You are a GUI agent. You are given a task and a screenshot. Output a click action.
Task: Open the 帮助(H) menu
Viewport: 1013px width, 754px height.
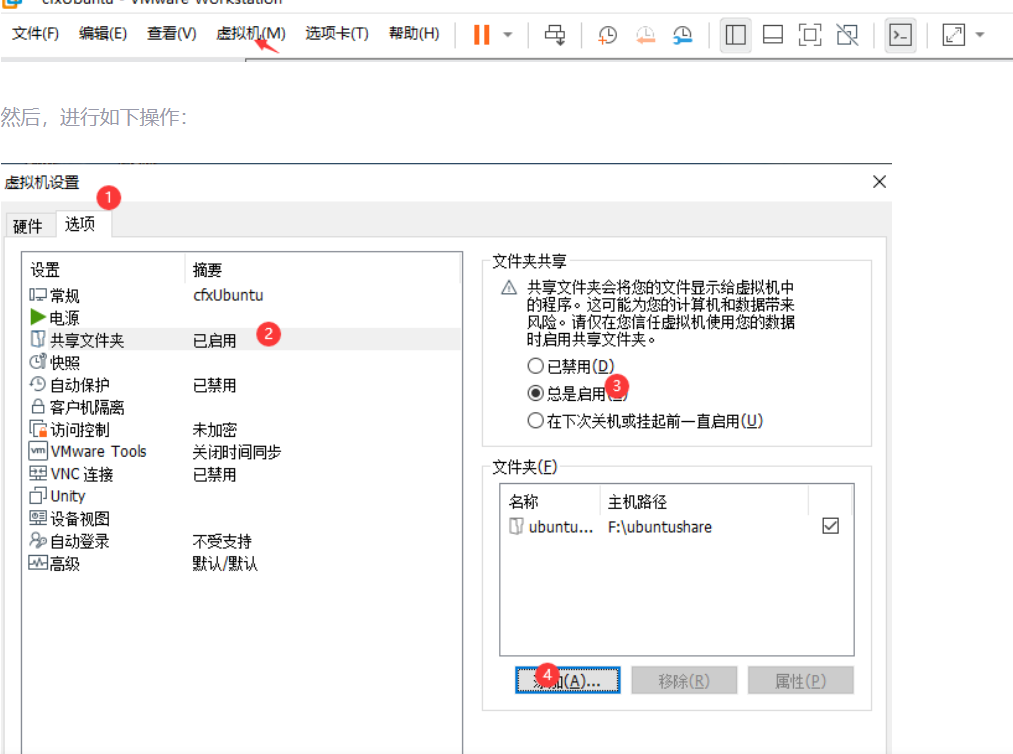click(414, 34)
